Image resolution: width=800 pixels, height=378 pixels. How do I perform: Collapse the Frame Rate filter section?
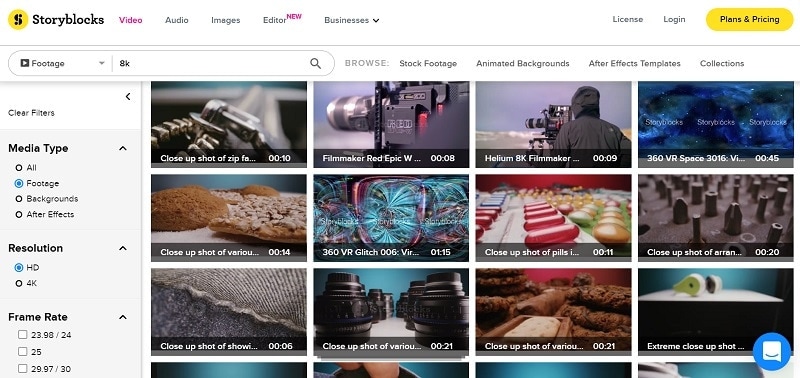pyautogui.click(x=122, y=317)
